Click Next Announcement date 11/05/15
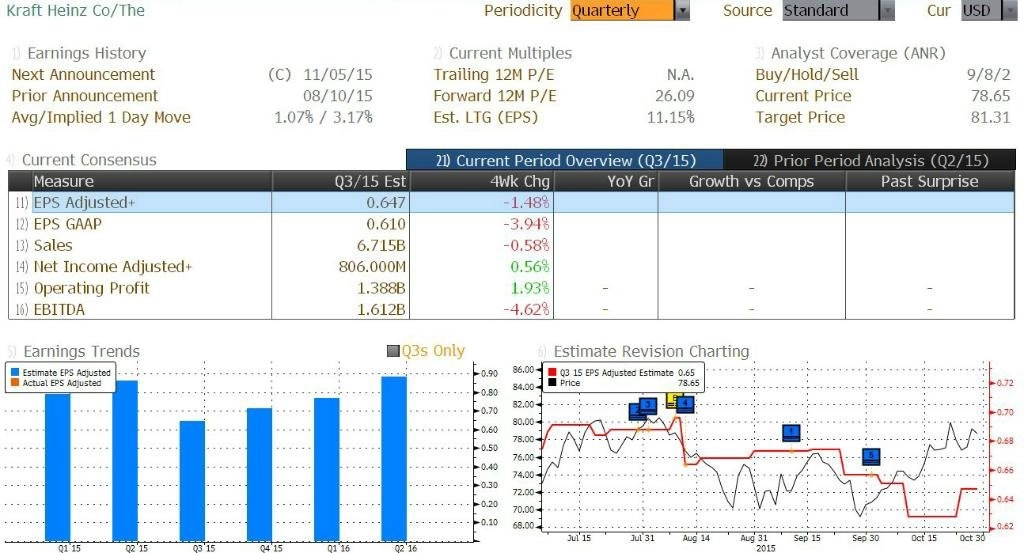The height and width of the screenshot is (553, 1024). tap(338, 74)
